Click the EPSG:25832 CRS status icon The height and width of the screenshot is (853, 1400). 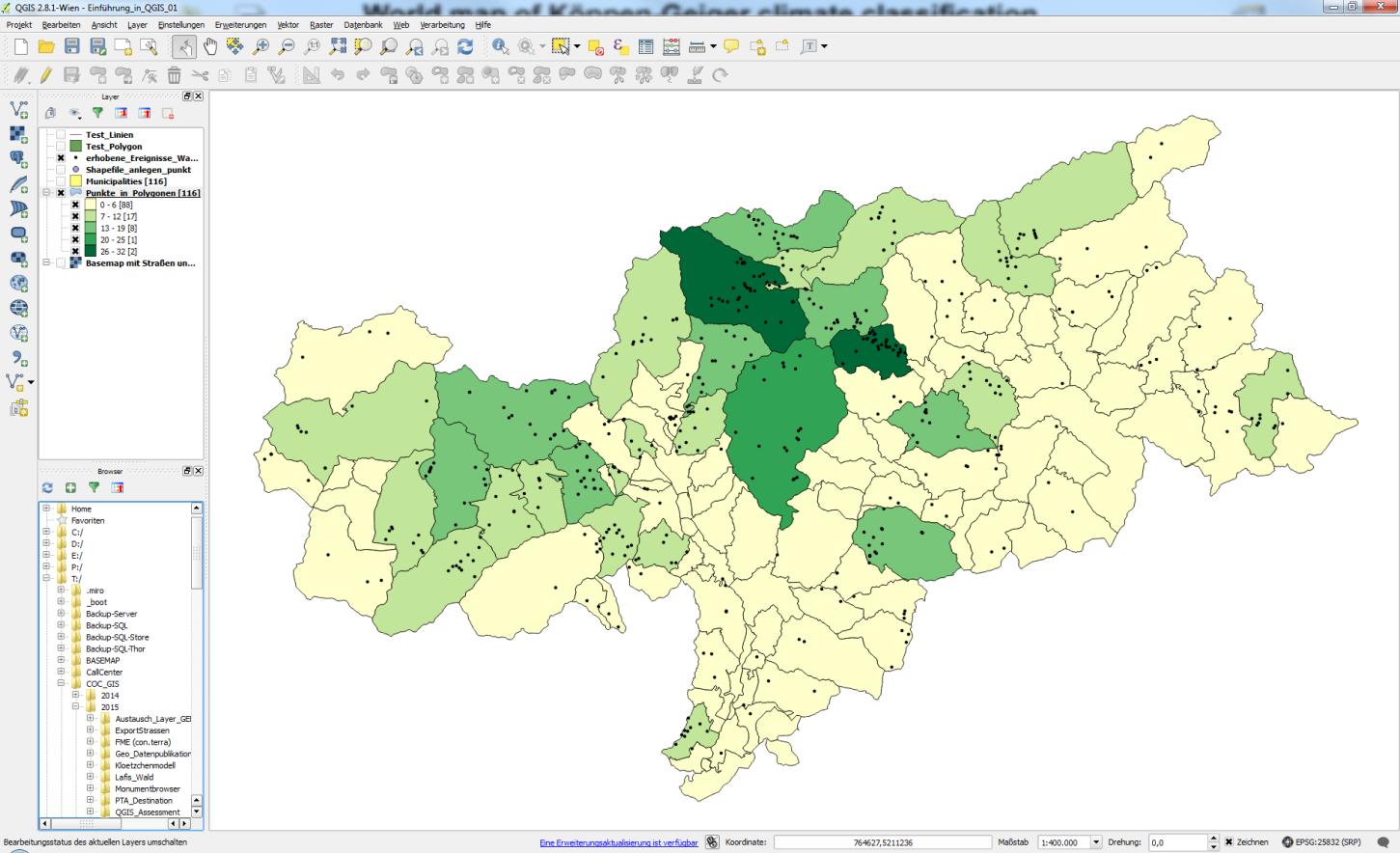click(1321, 842)
